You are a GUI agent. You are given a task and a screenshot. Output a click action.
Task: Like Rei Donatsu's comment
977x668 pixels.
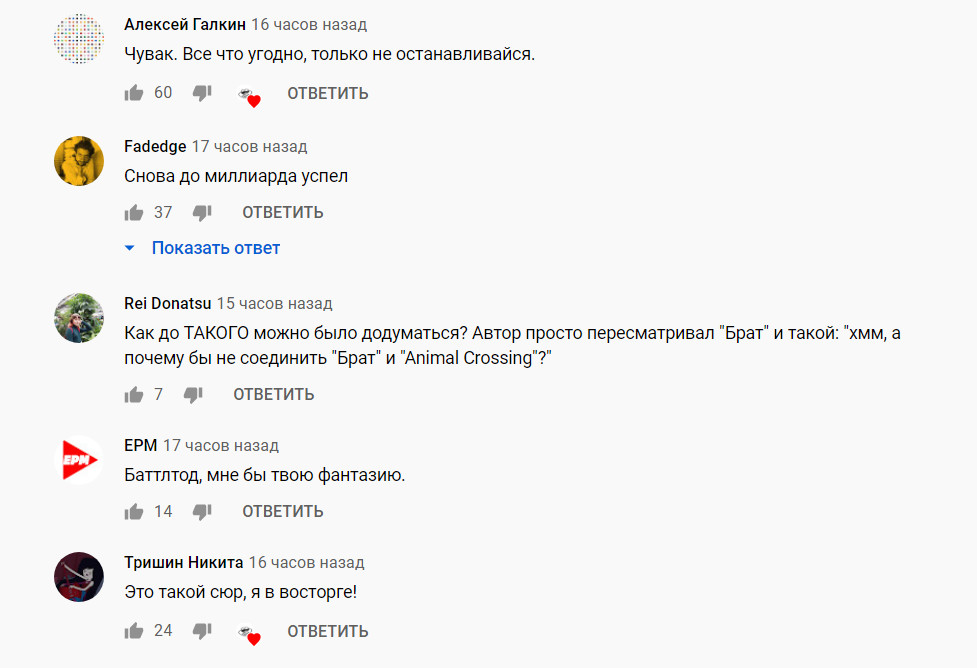(x=134, y=395)
